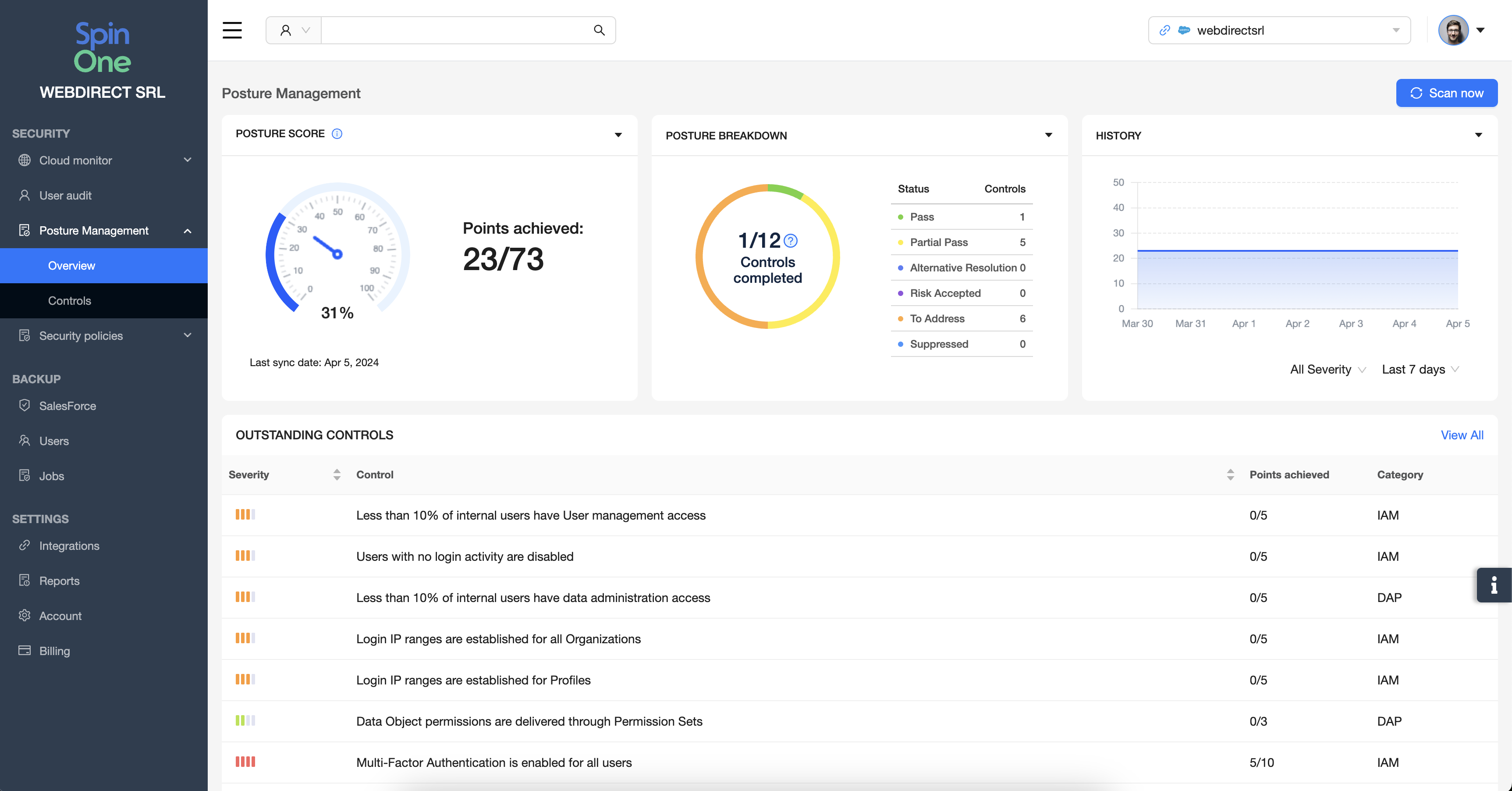The width and height of the screenshot is (1512, 791).
Task: Click the Posture Score info icon
Action: tap(337, 134)
